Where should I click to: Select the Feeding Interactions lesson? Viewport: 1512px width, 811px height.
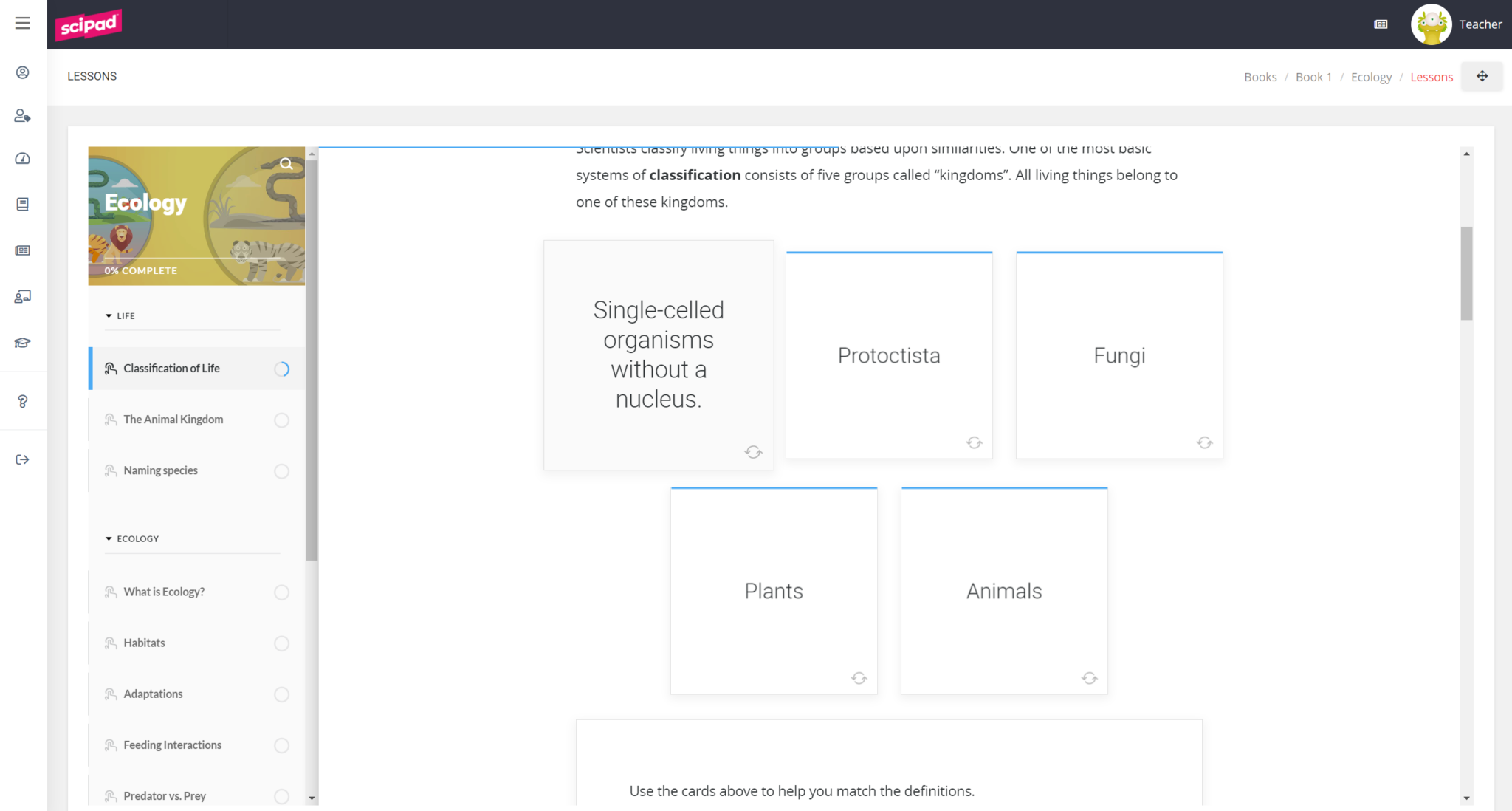(x=172, y=745)
